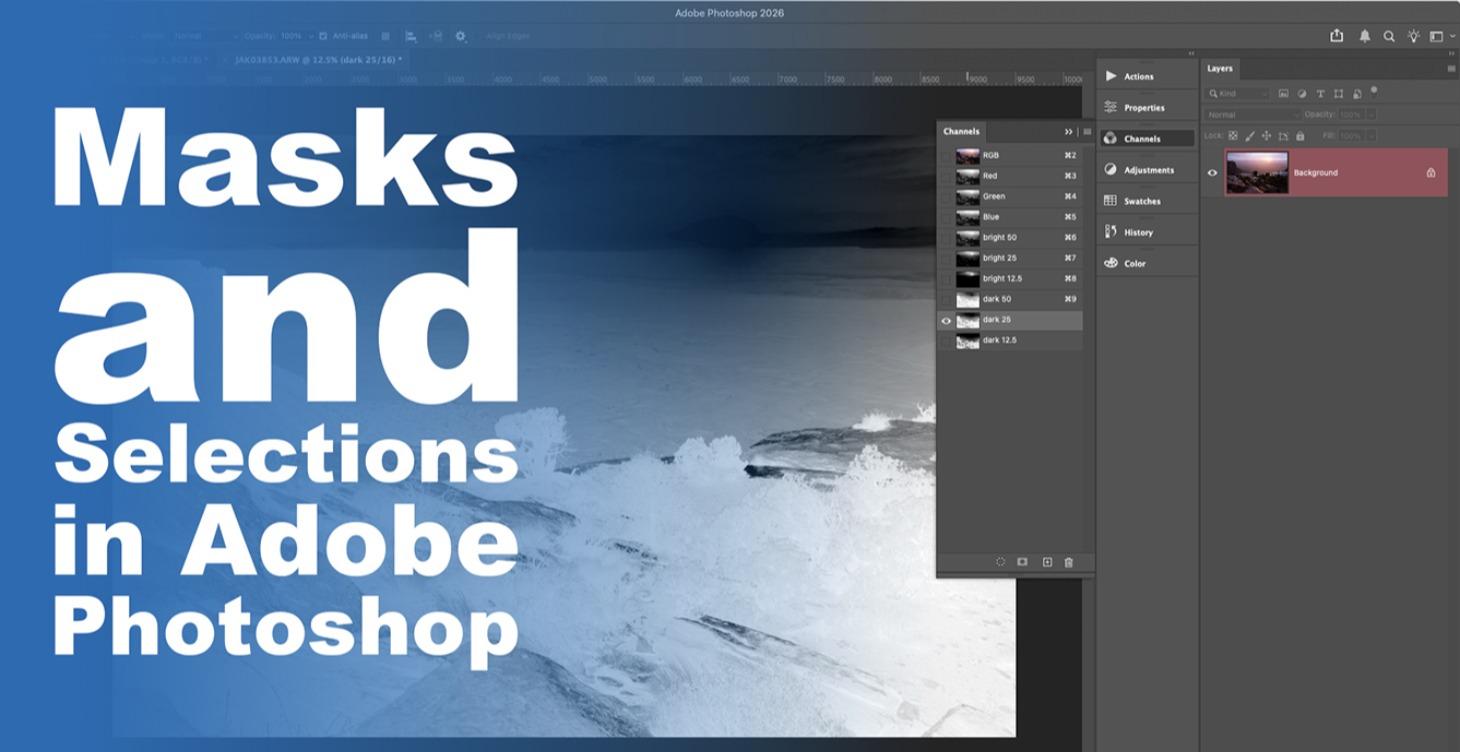Click the Red channel thumbnail
This screenshot has width=1460, height=752.
coord(967,176)
